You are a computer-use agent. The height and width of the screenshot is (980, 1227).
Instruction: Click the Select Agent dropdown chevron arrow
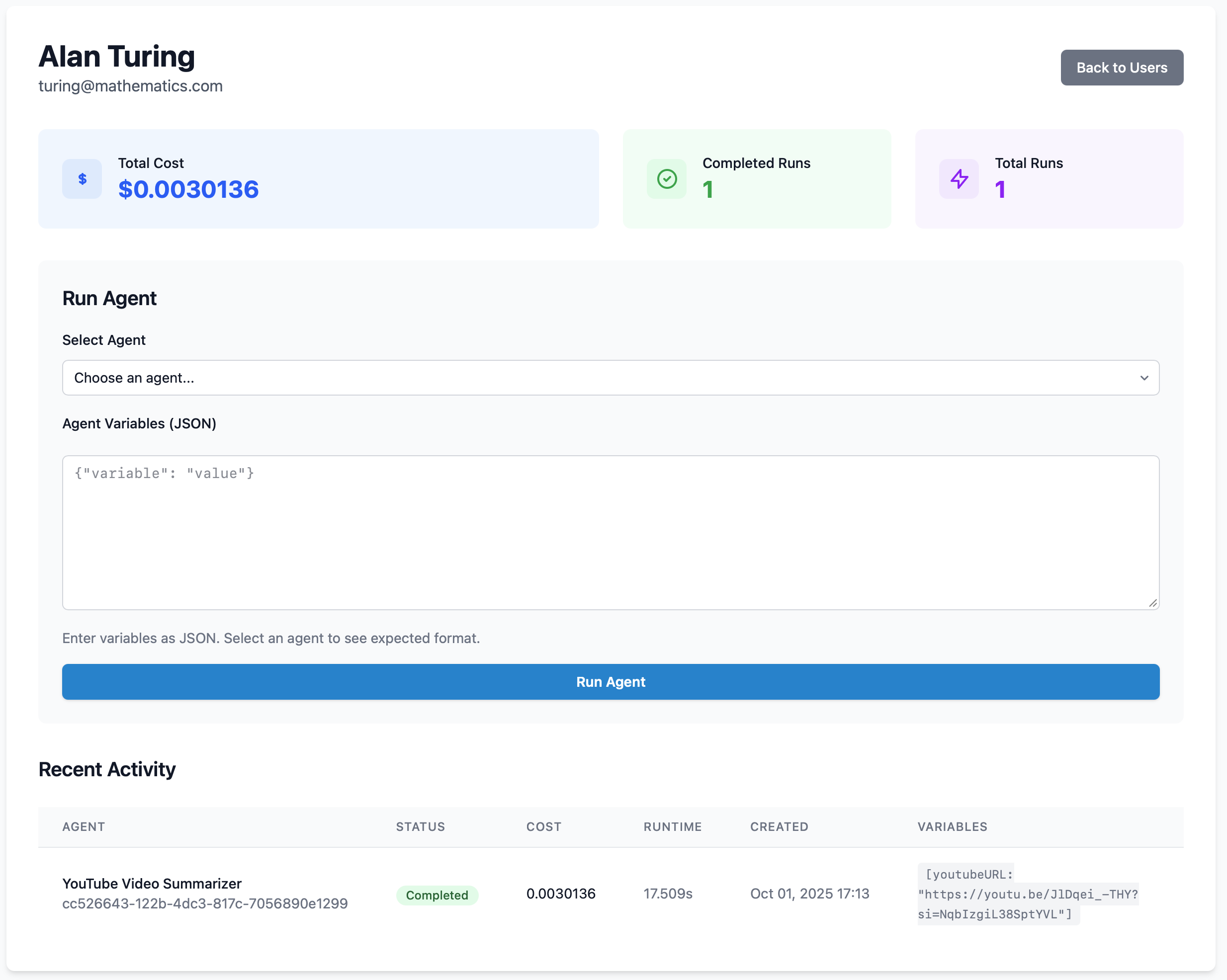[1144, 378]
